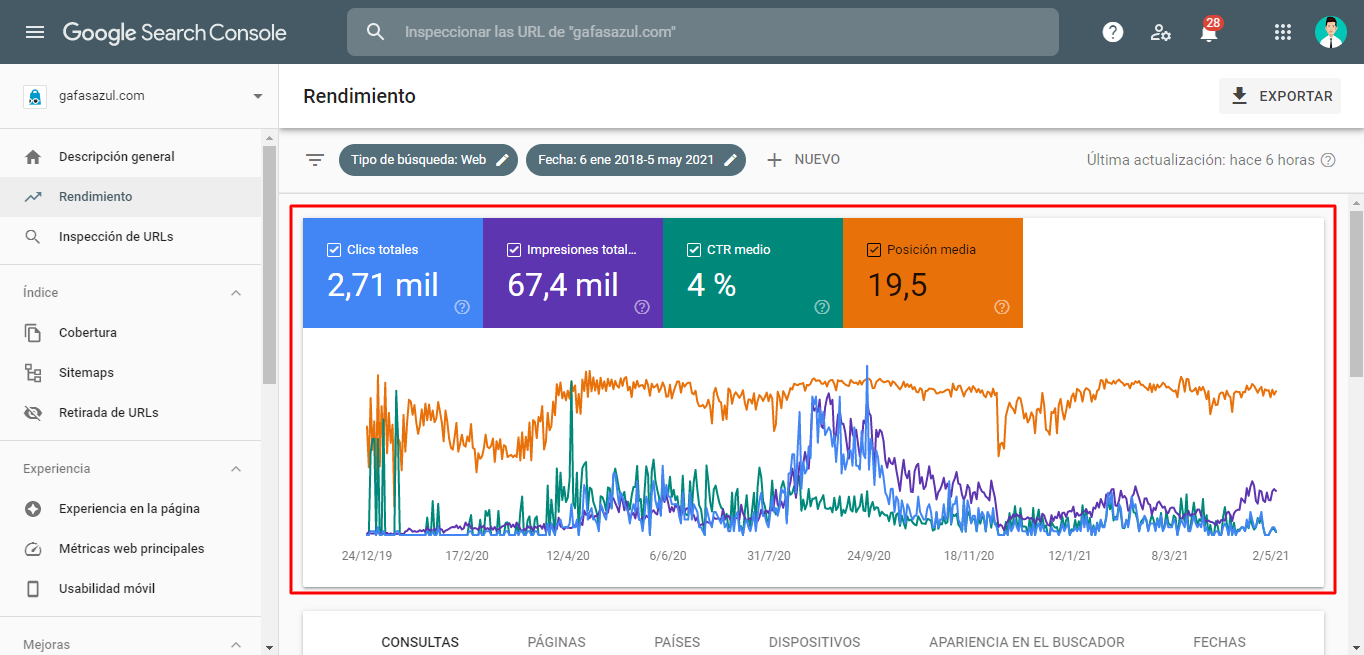Click the Sitemaps tree icon
Screen dimensions: 1364x655
click(x=33, y=373)
